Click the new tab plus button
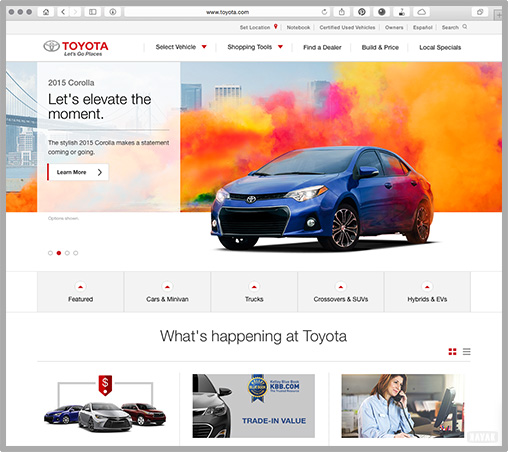The width and height of the screenshot is (508, 452). click(x=498, y=15)
